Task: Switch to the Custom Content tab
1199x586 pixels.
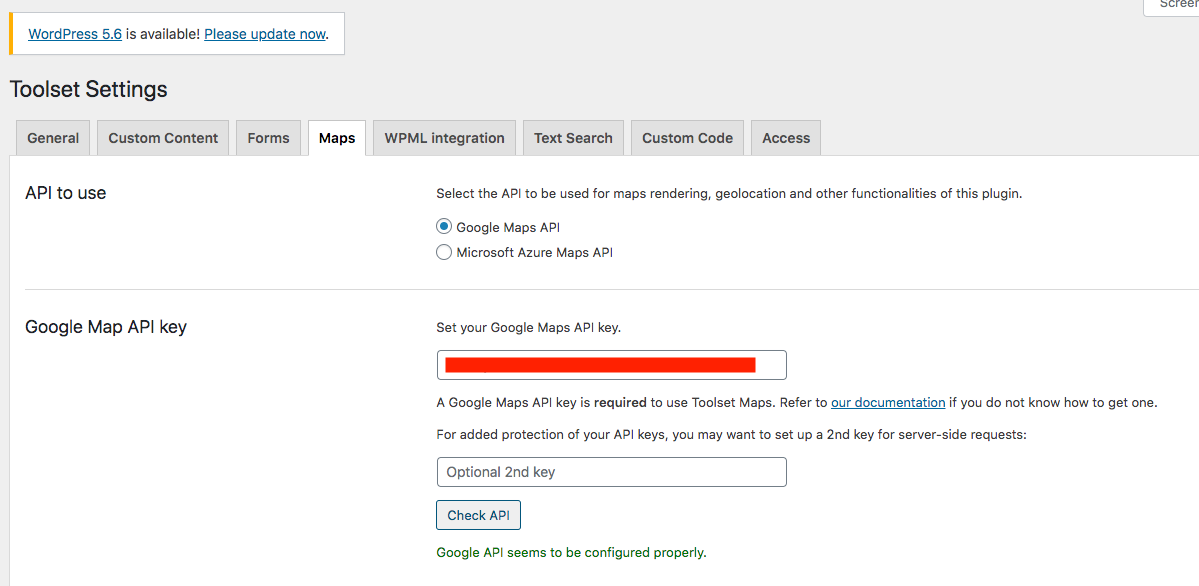Action: 163,138
